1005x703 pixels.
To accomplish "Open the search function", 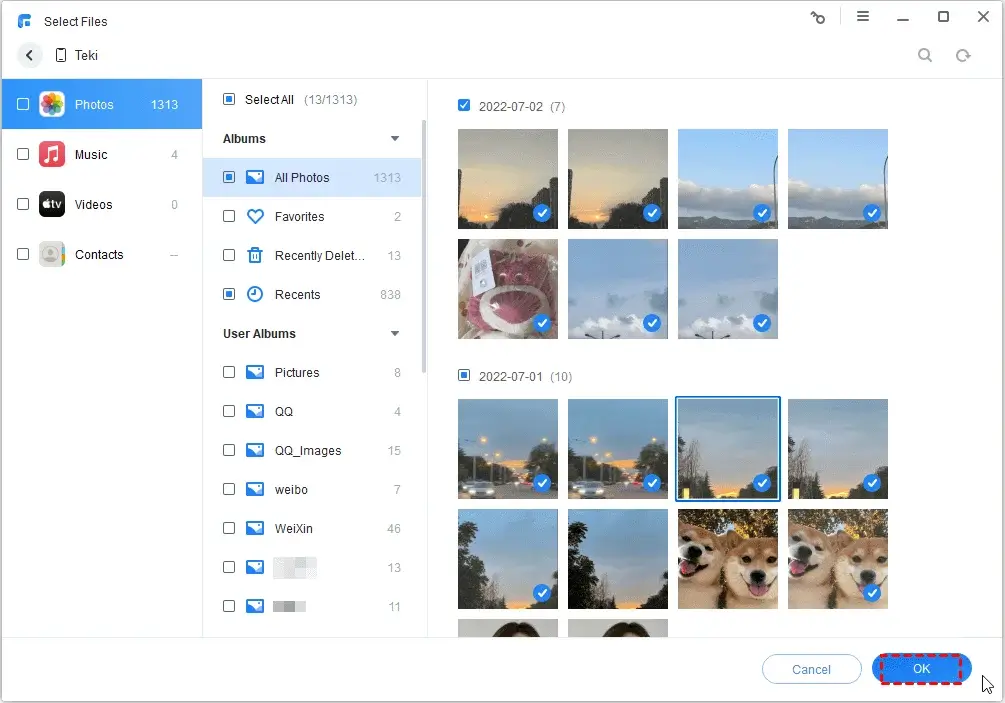I will pyautogui.click(x=925, y=55).
